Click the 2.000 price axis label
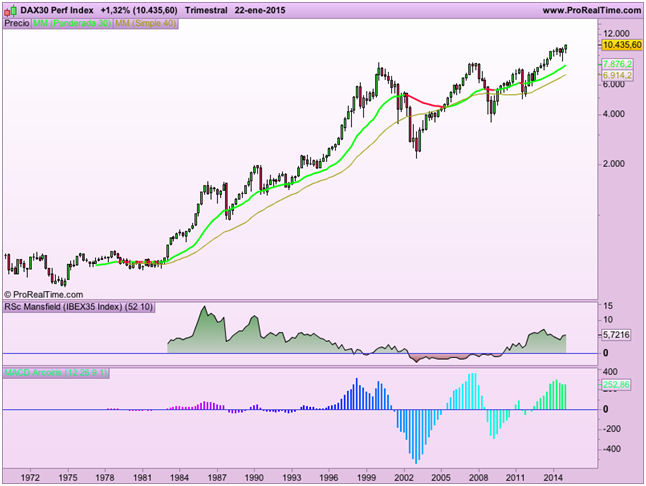Screen dimensions: 646x486 coord(614,164)
